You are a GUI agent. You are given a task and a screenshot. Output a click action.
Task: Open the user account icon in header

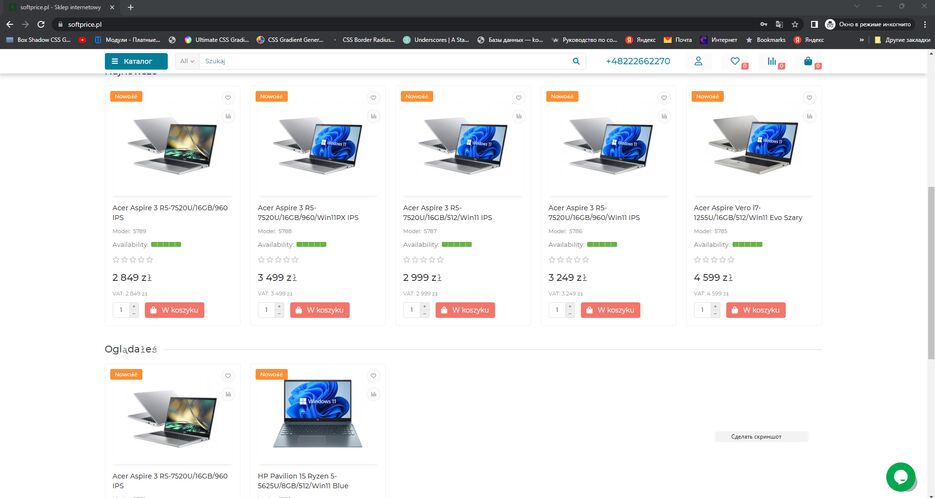(698, 61)
